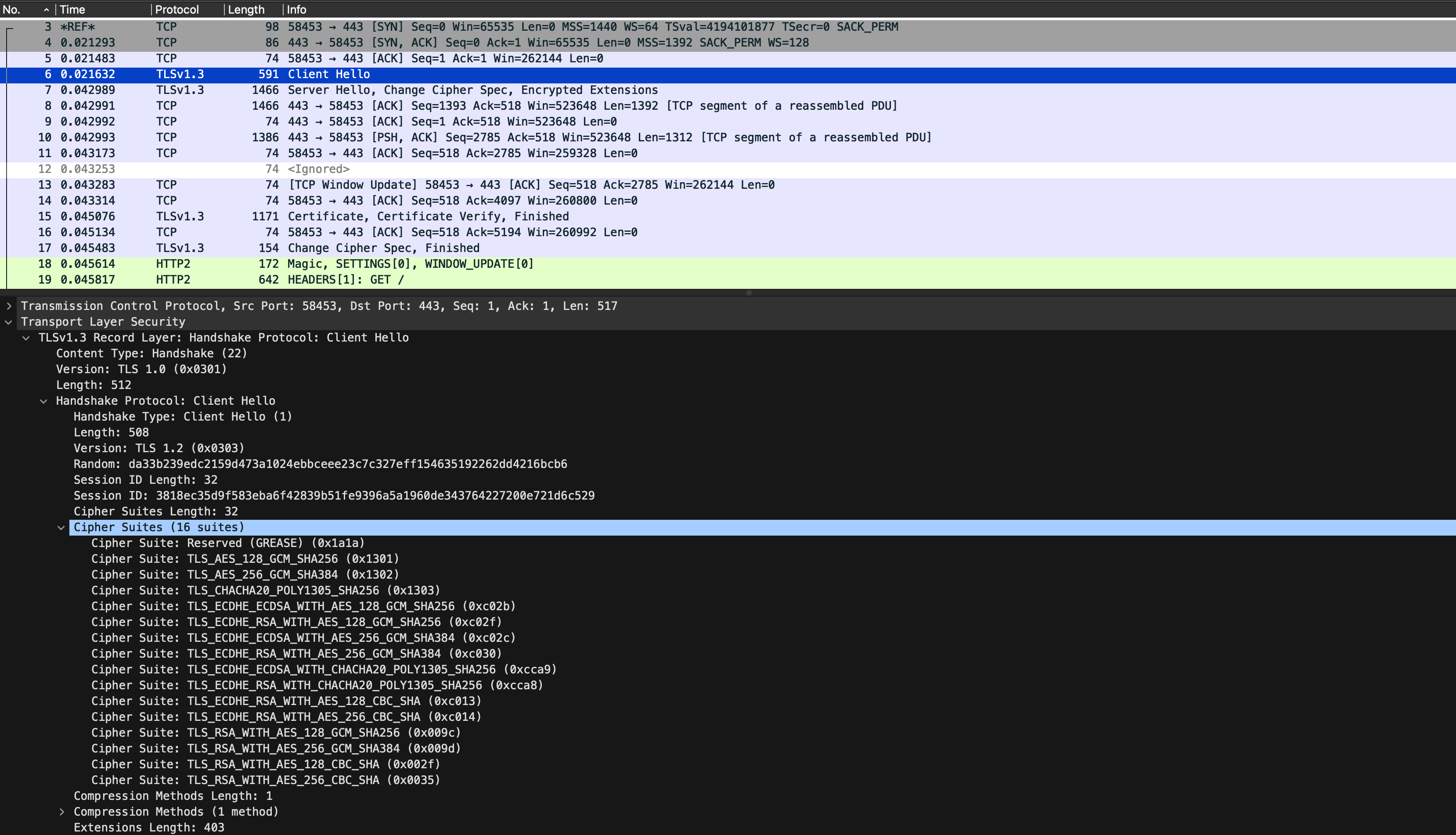The height and width of the screenshot is (835, 1456).
Task: Select packet 10 PSH, ACK row
Action: 728,138
